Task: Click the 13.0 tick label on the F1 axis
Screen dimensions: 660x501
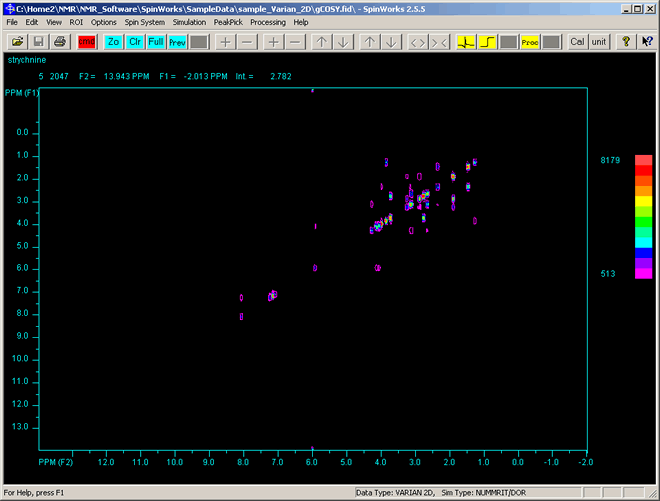Action: (22, 427)
